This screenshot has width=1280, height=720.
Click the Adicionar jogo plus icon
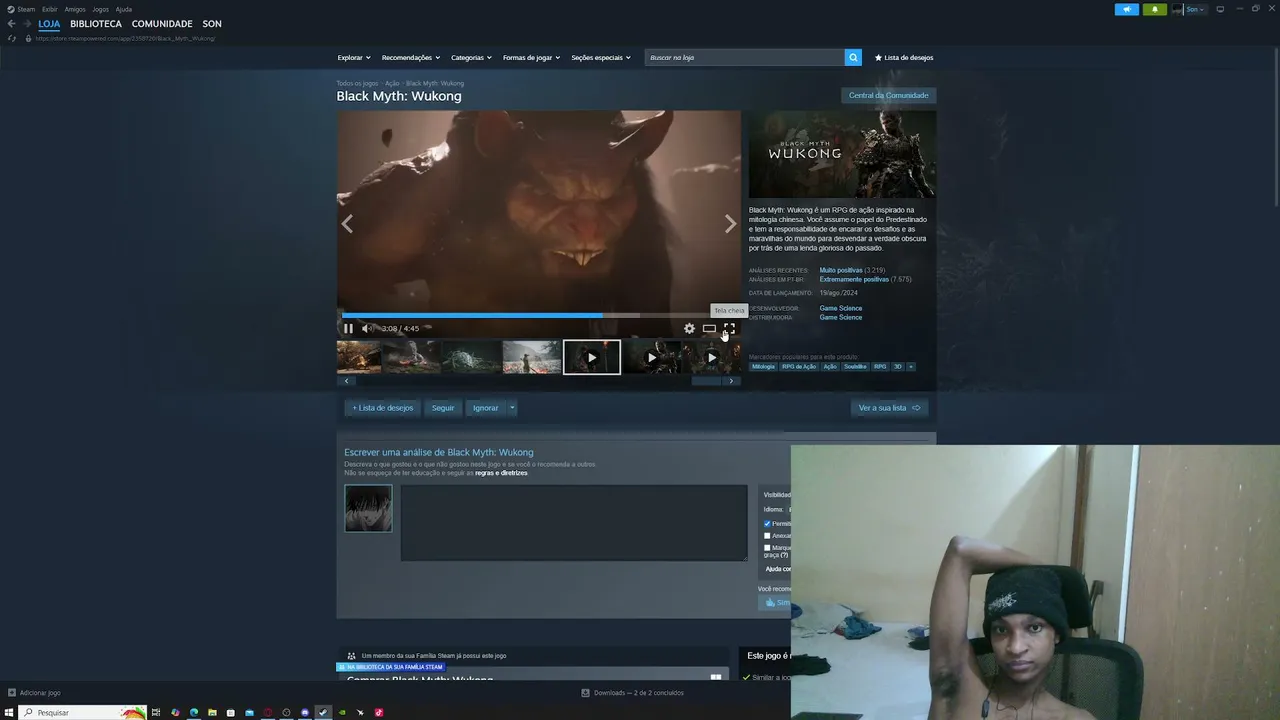tap(12, 692)
